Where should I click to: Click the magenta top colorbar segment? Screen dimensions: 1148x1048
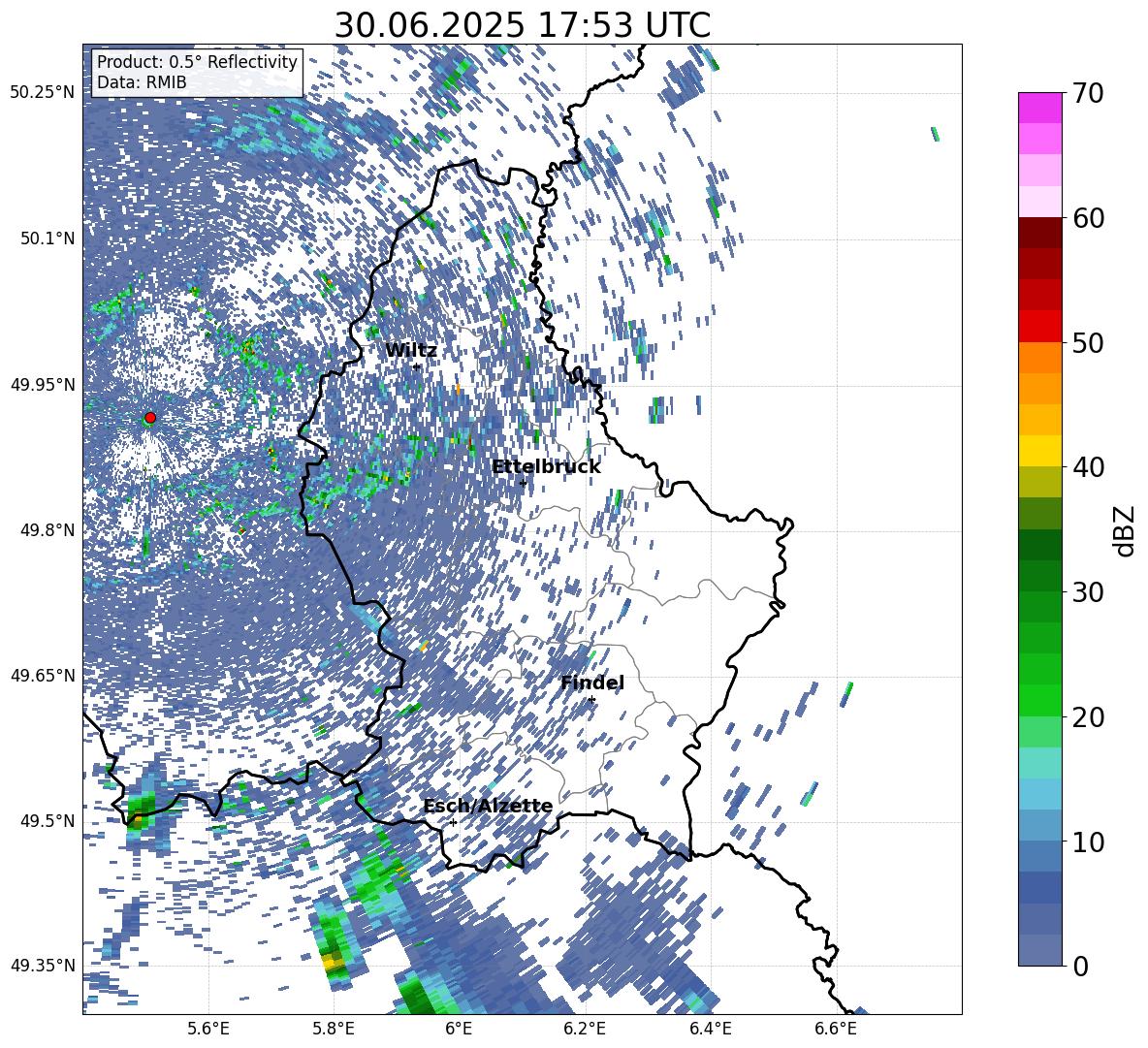[x=1039, y=108]
